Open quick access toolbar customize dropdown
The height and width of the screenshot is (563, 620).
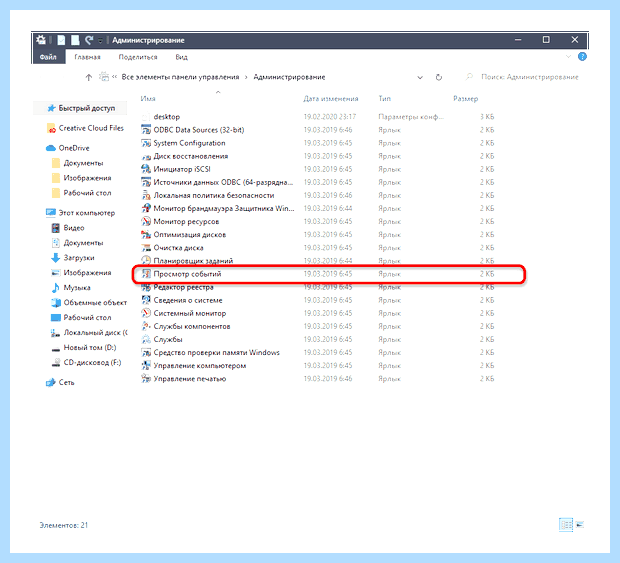point(100,40)
